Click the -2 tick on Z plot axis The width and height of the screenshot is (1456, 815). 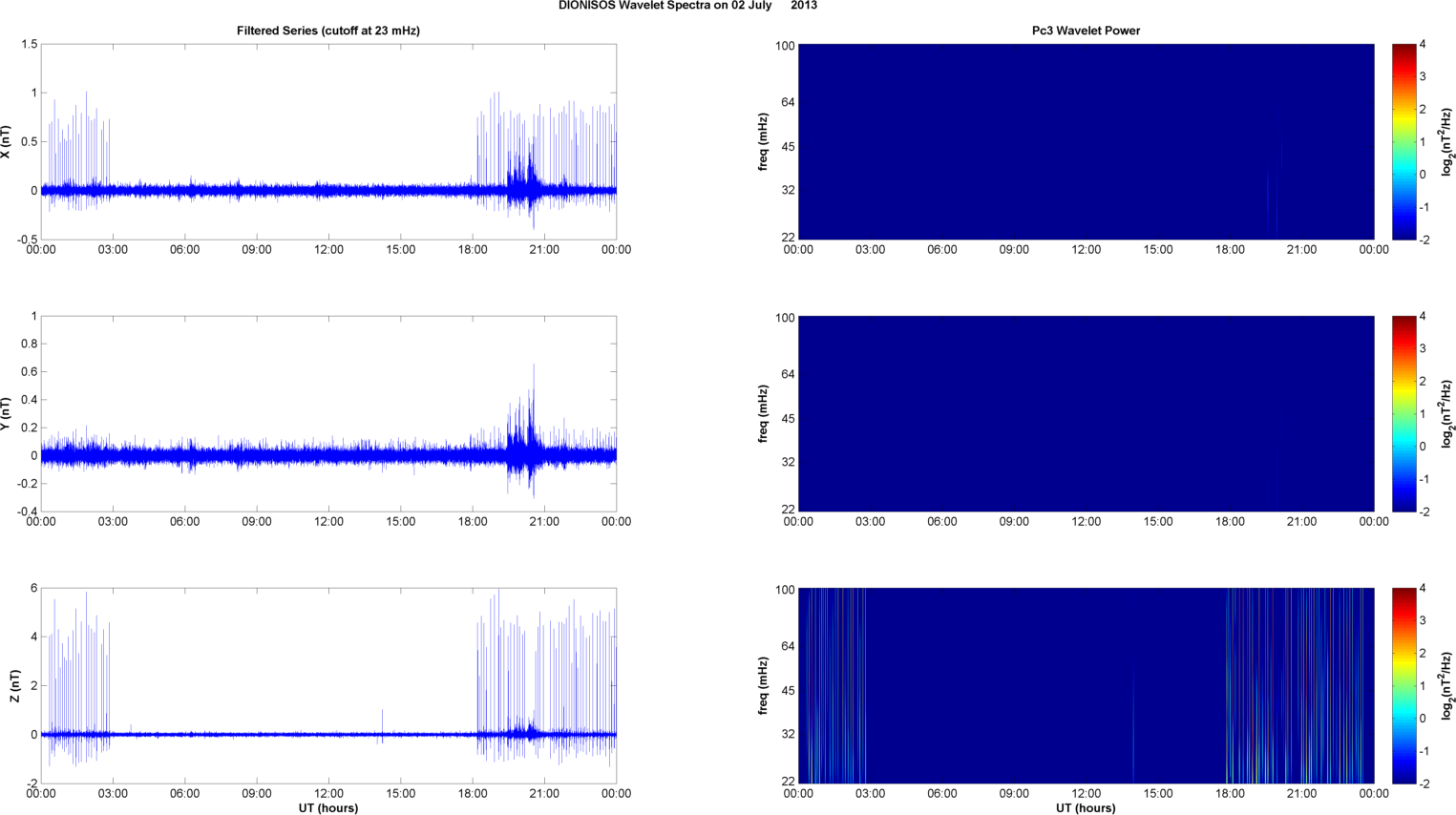[x=32, y=784]
